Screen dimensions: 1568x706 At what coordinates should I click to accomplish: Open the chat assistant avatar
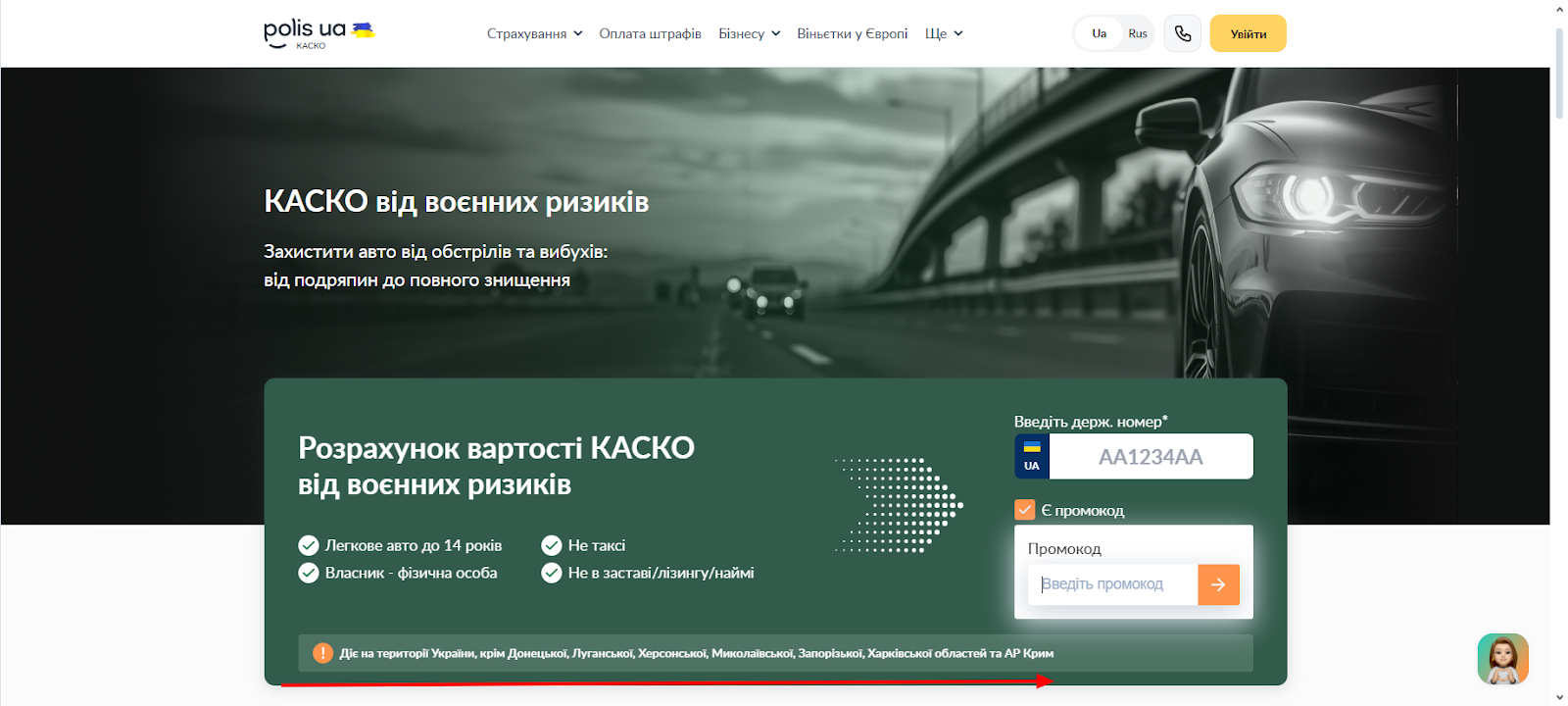coord(1502,659)
